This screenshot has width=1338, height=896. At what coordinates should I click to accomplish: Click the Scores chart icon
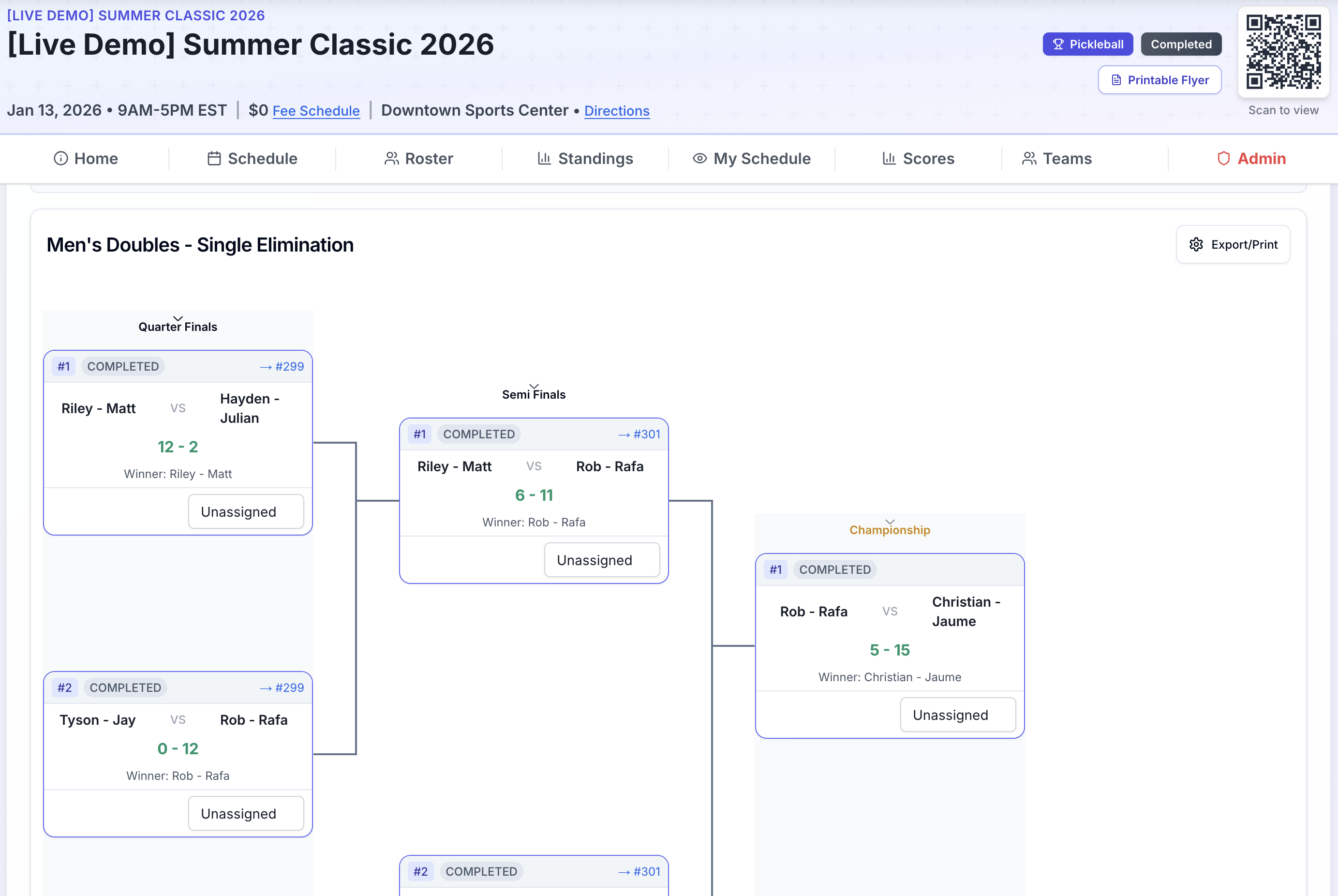[890, 159]
